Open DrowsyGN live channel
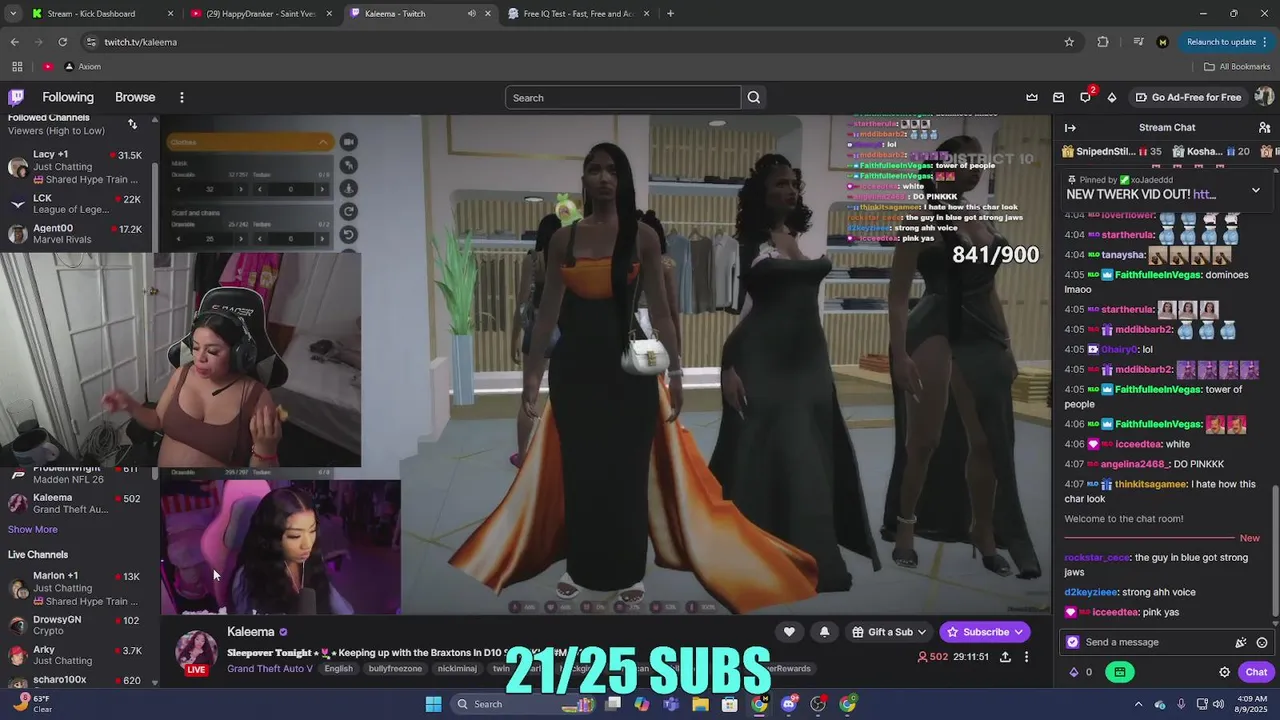The width and height of the screenshot is (1280, 720). click(x=76, y=625)
